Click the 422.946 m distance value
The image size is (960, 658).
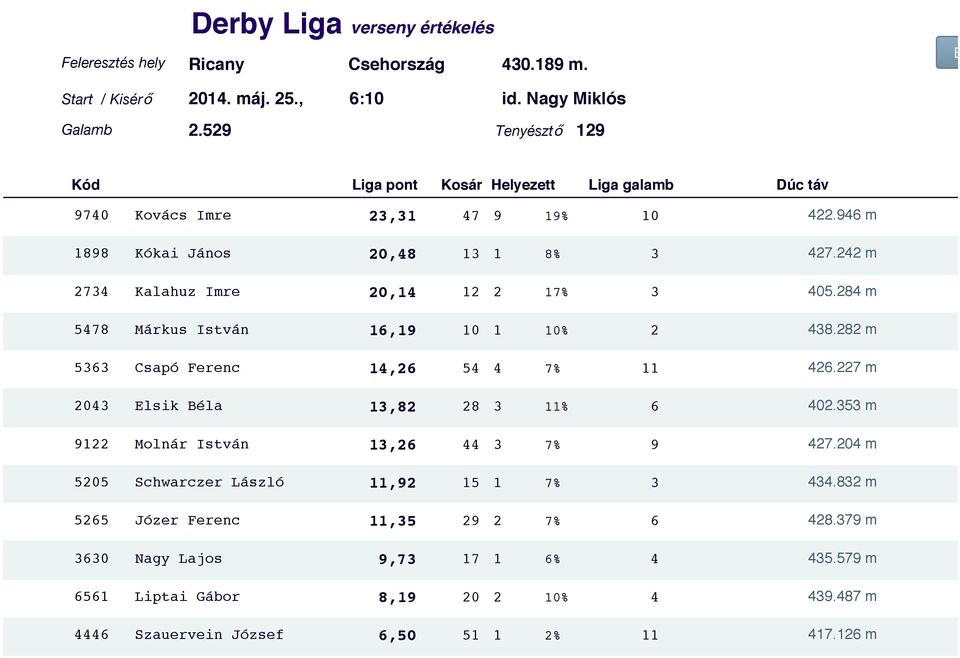coord(842,215)
